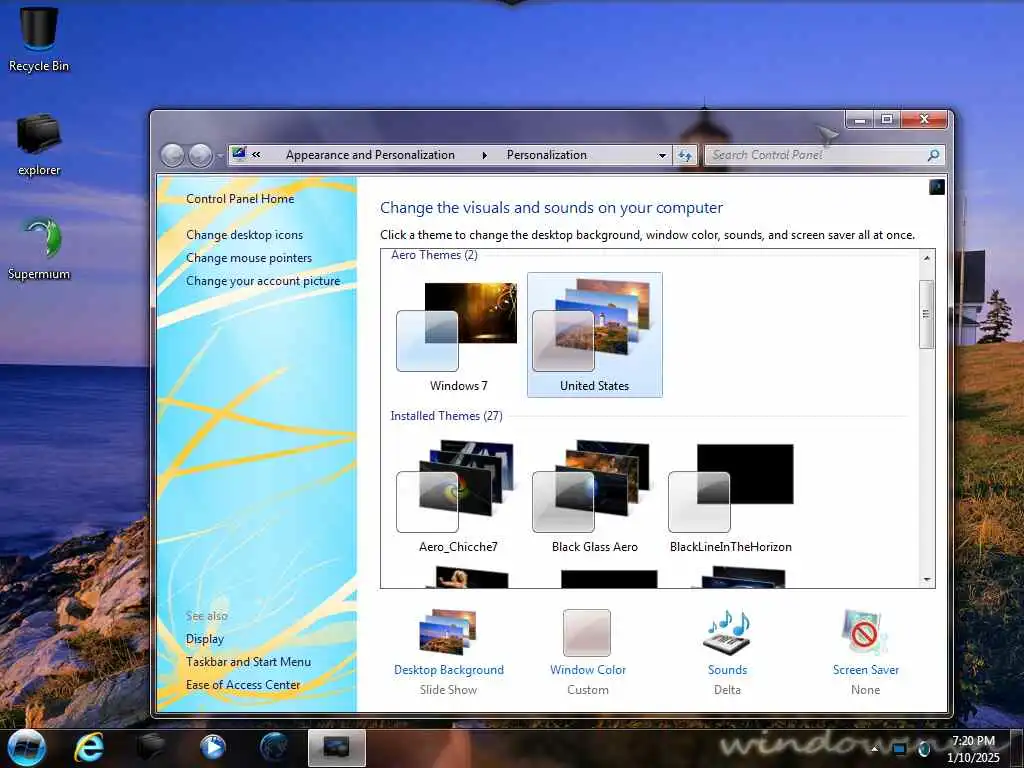Open the address bar history dropdown

pyautogui.click(x=662, y=155)
